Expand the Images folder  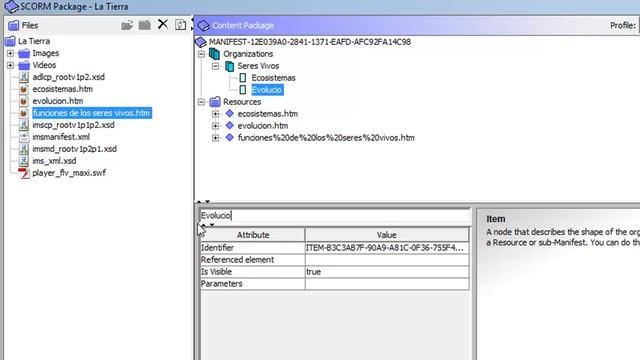pos(10,53)
